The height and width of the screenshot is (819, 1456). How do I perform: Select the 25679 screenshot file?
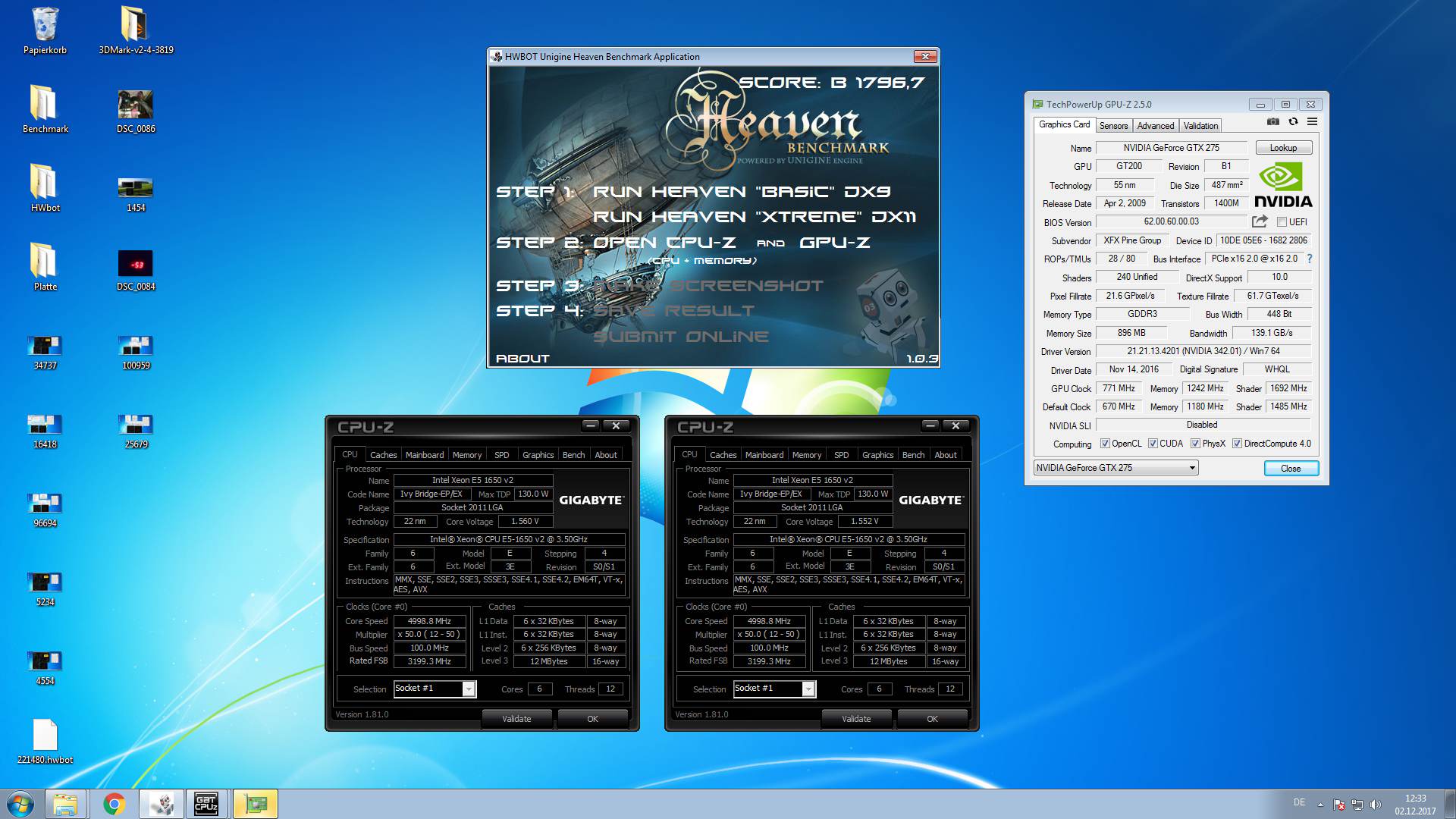pos(136,431)
